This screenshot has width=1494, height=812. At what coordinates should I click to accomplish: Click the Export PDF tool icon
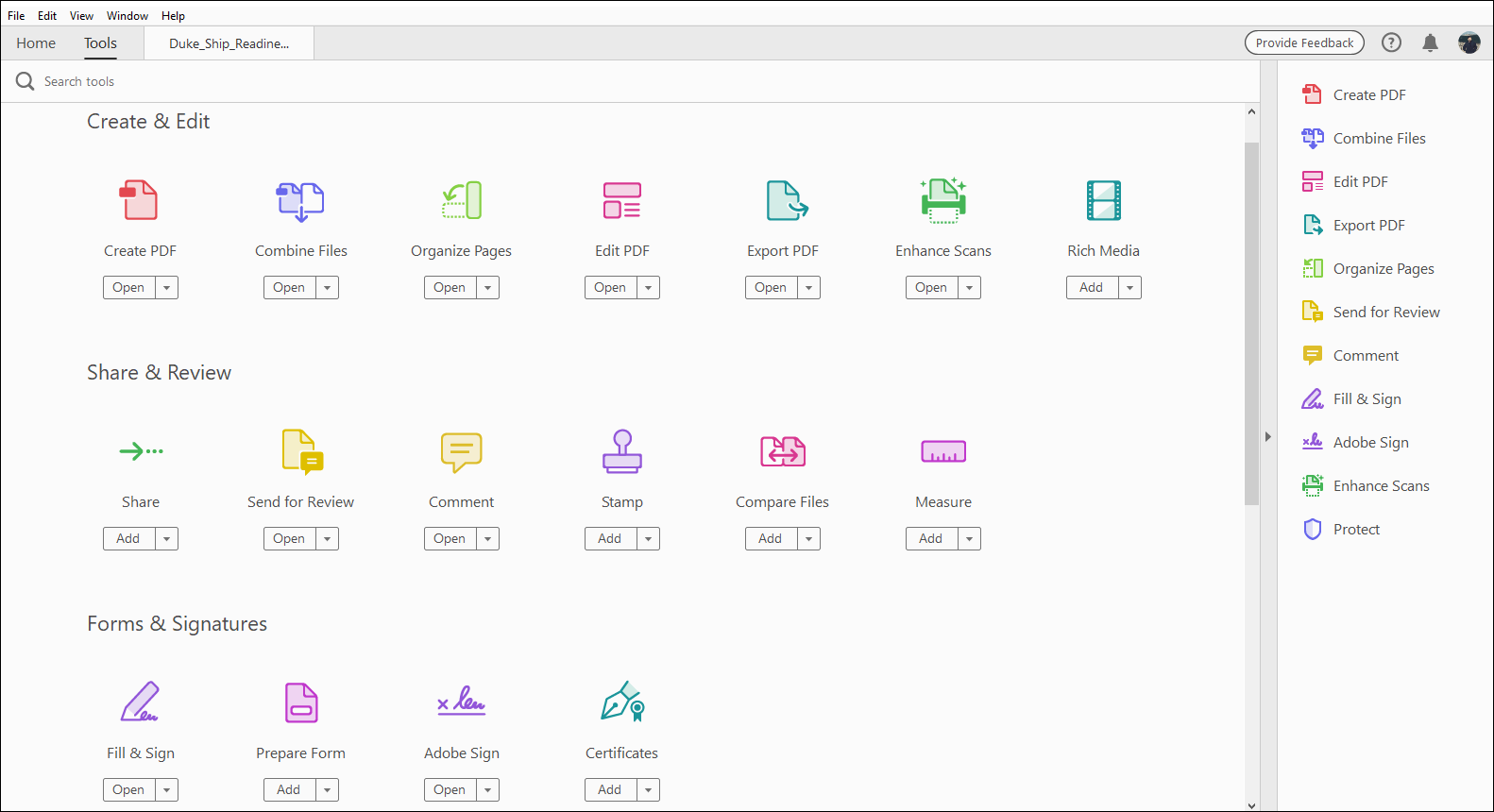click(786, 200)
